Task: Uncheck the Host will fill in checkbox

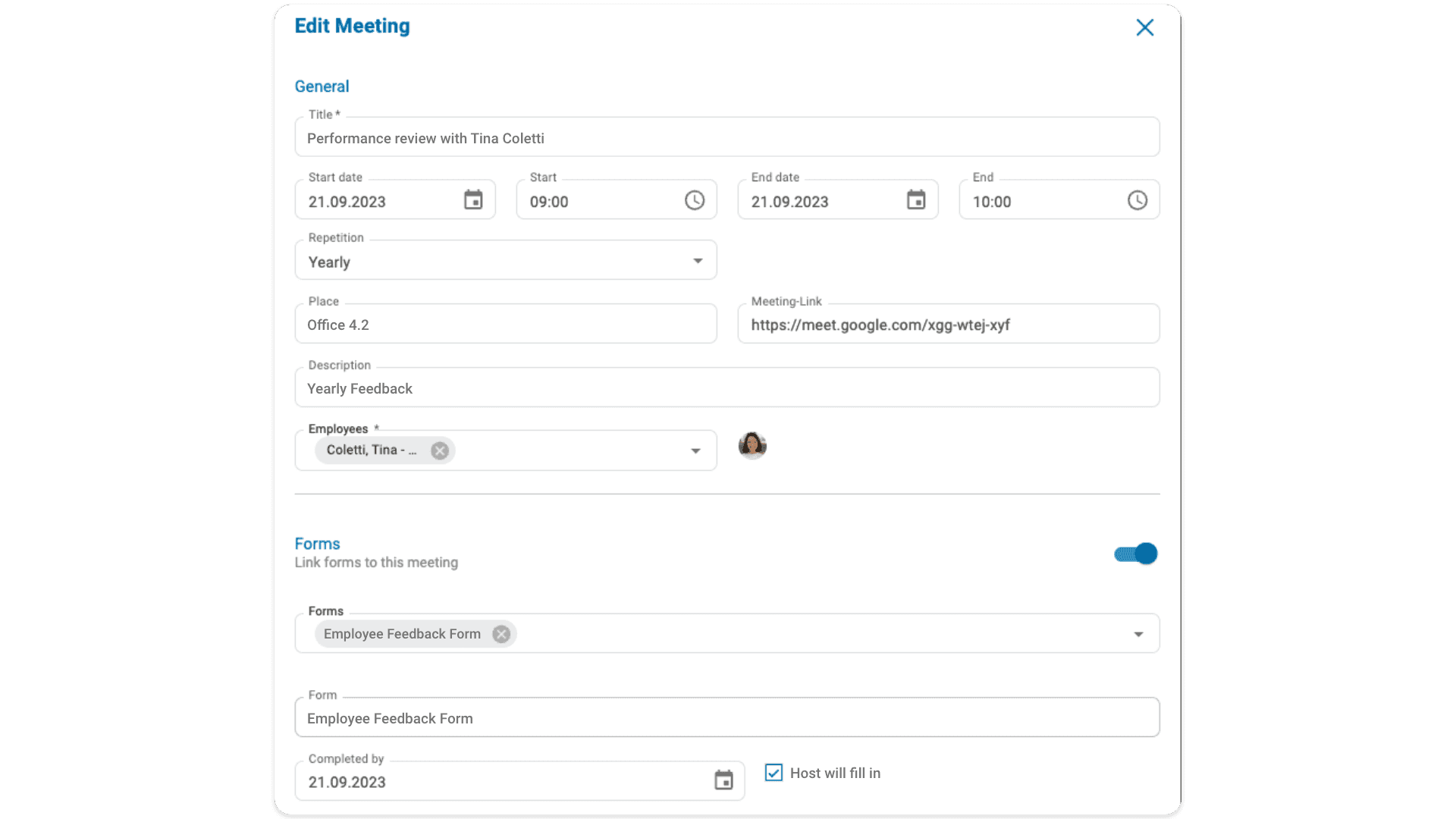Action: (773, 773)
